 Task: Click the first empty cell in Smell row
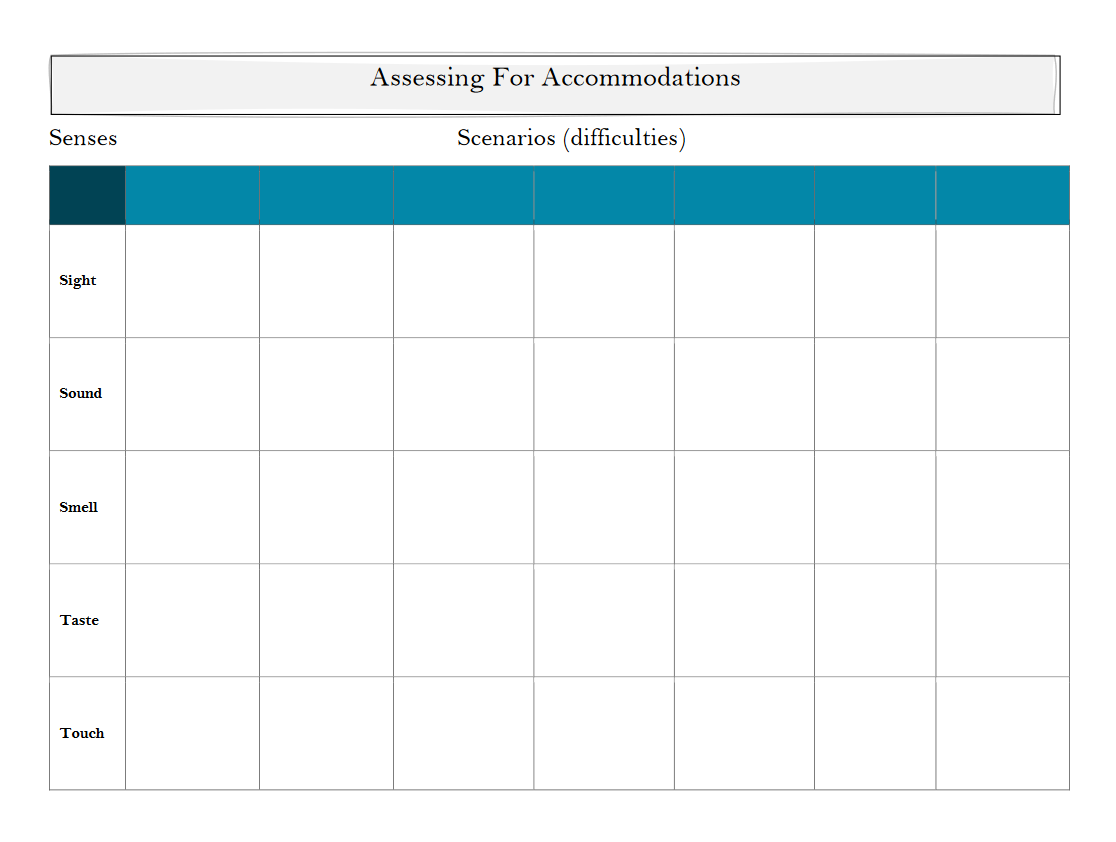pos(192,507)
